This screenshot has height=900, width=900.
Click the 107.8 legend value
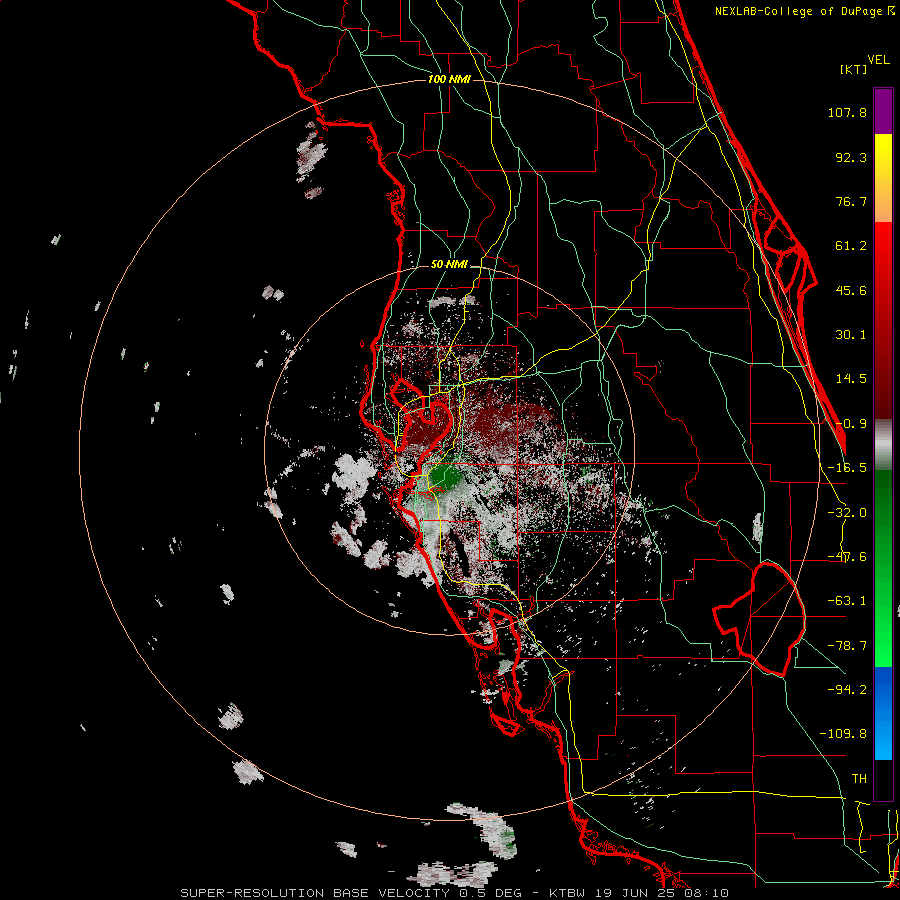[x=847, y=112]
